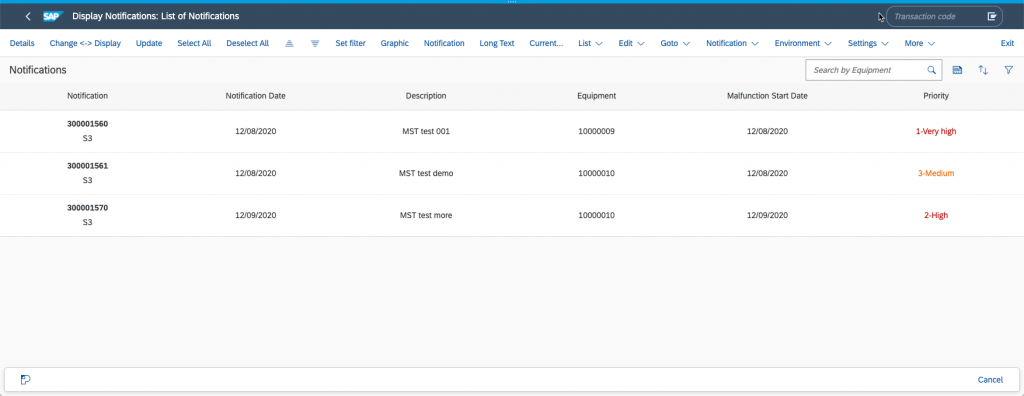
Task: Click description MST test demo
Action: point(426,173)
